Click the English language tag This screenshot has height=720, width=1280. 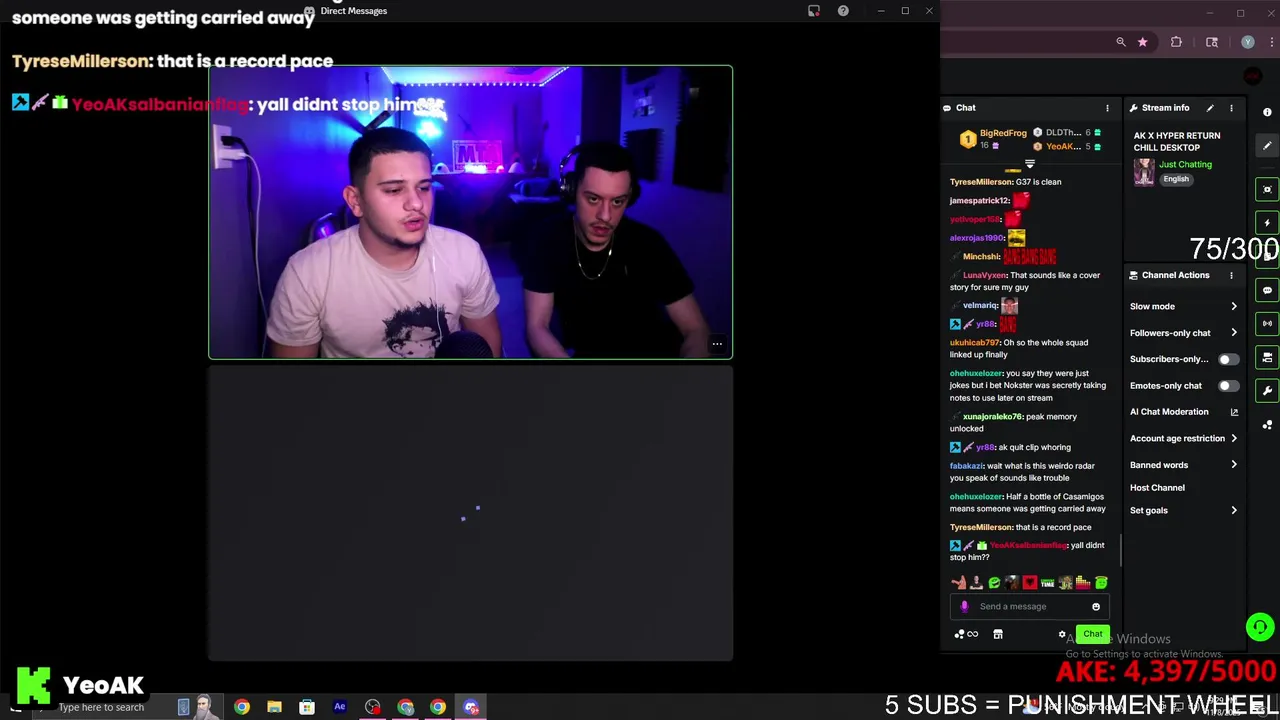(x=1176, y=180)
